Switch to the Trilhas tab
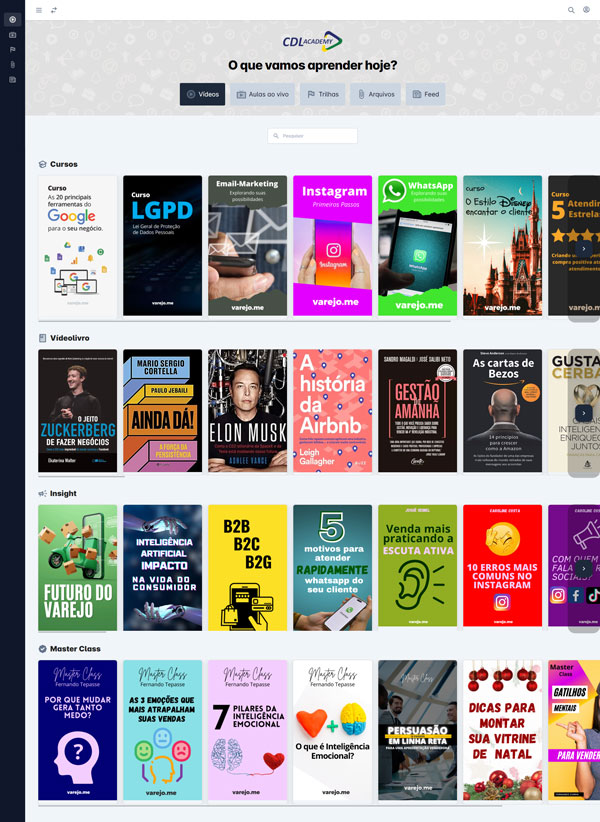The width and height of the screenshot is (600, 822). pyautogui.click(x=323, y=94)
